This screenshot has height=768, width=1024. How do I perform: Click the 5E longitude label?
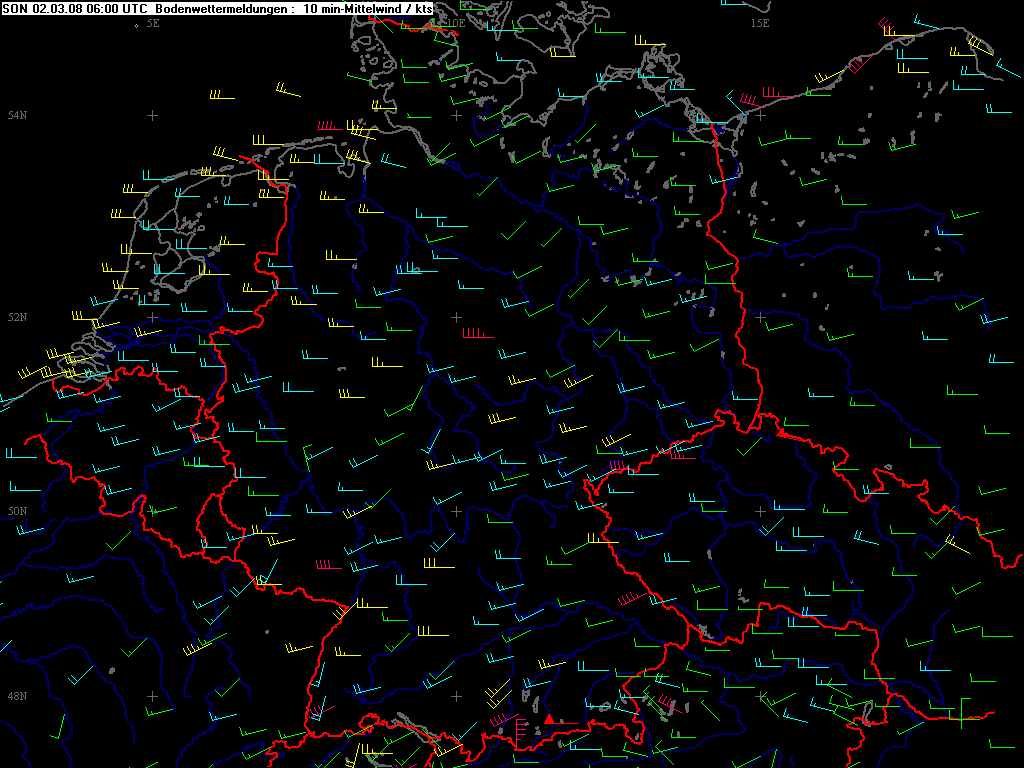153,22
